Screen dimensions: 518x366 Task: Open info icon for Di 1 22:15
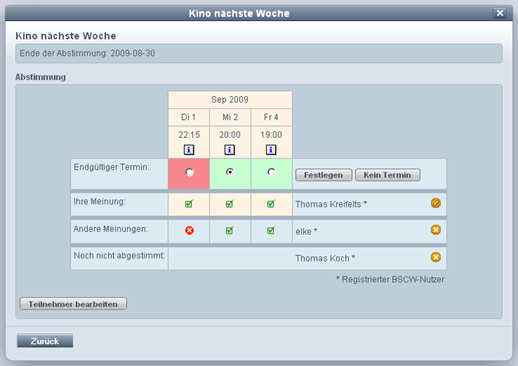pos(189,150)
